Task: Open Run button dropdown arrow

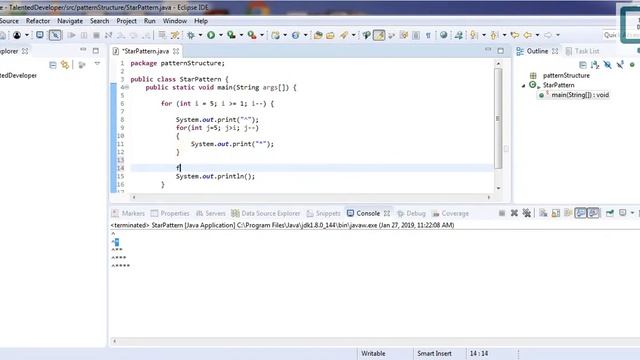Action: tap(221, 36)
